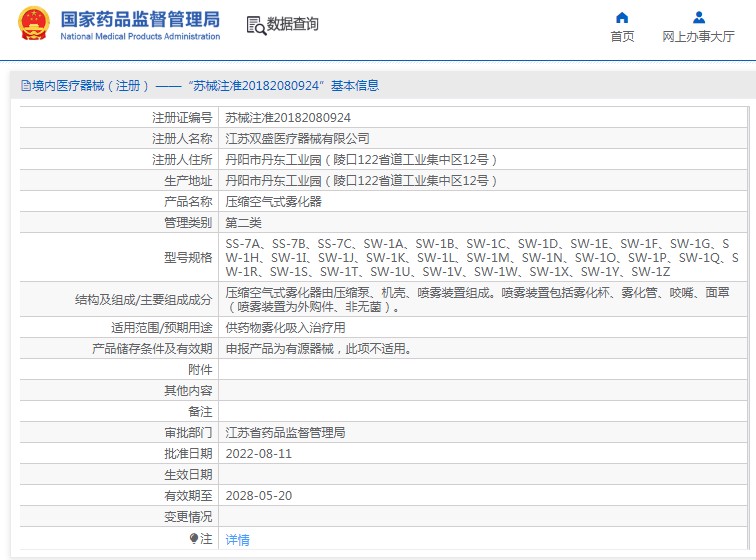This screenshot has width=756, height=560.
Task: Click the 注册人名称 row label
Action: click(x=182, y=139)
